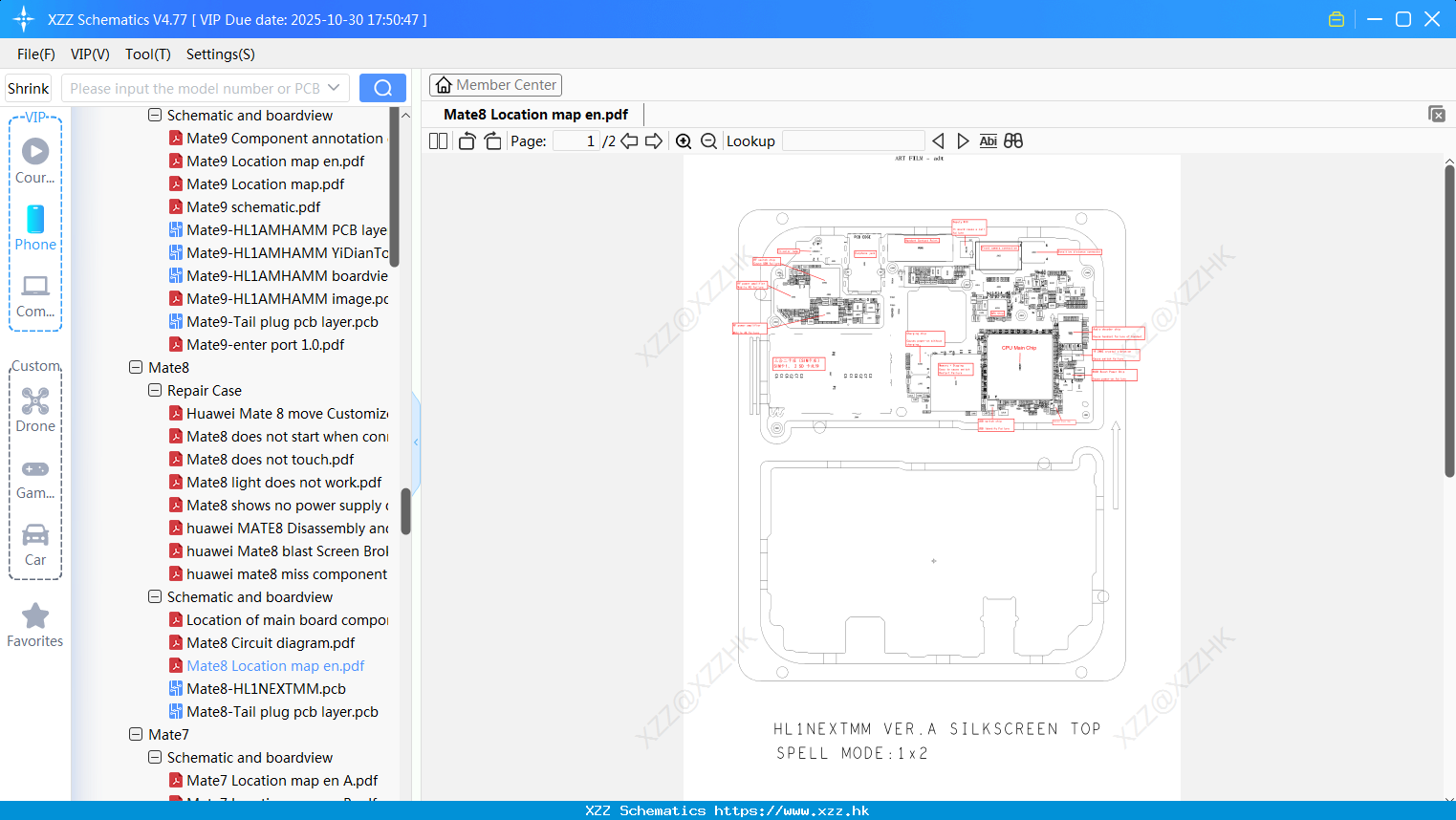Open Mate8 Circuit diagram.pdf
Viewport: 1456px width, 820px height.
[x=271, y=642]
